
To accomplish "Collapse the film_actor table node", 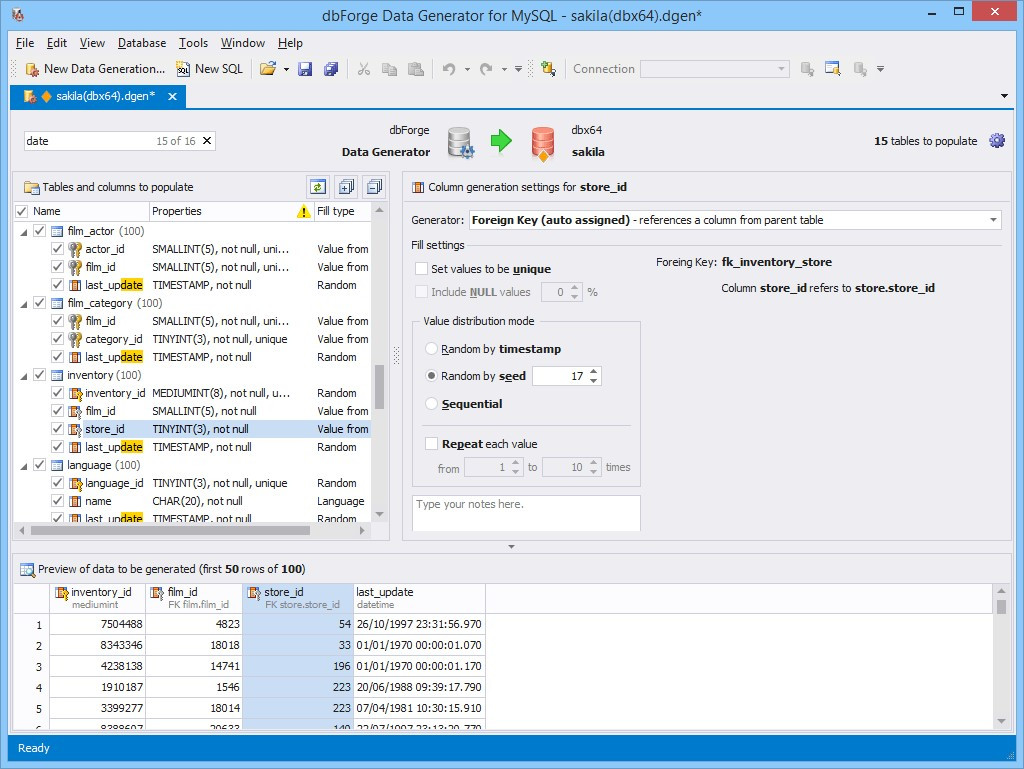I will [x=24, y=232].
